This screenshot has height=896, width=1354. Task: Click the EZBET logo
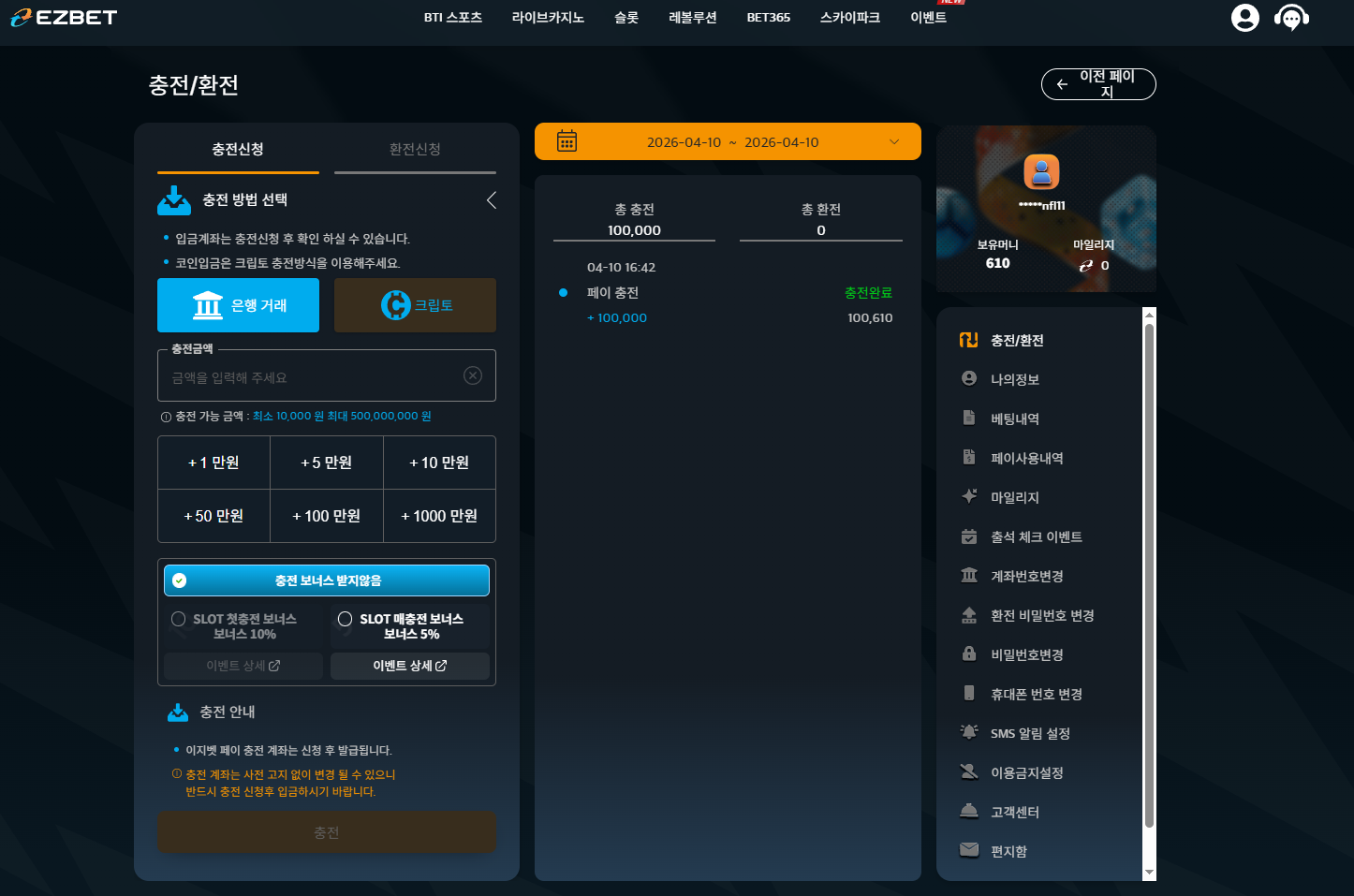[x=64, y=17]
